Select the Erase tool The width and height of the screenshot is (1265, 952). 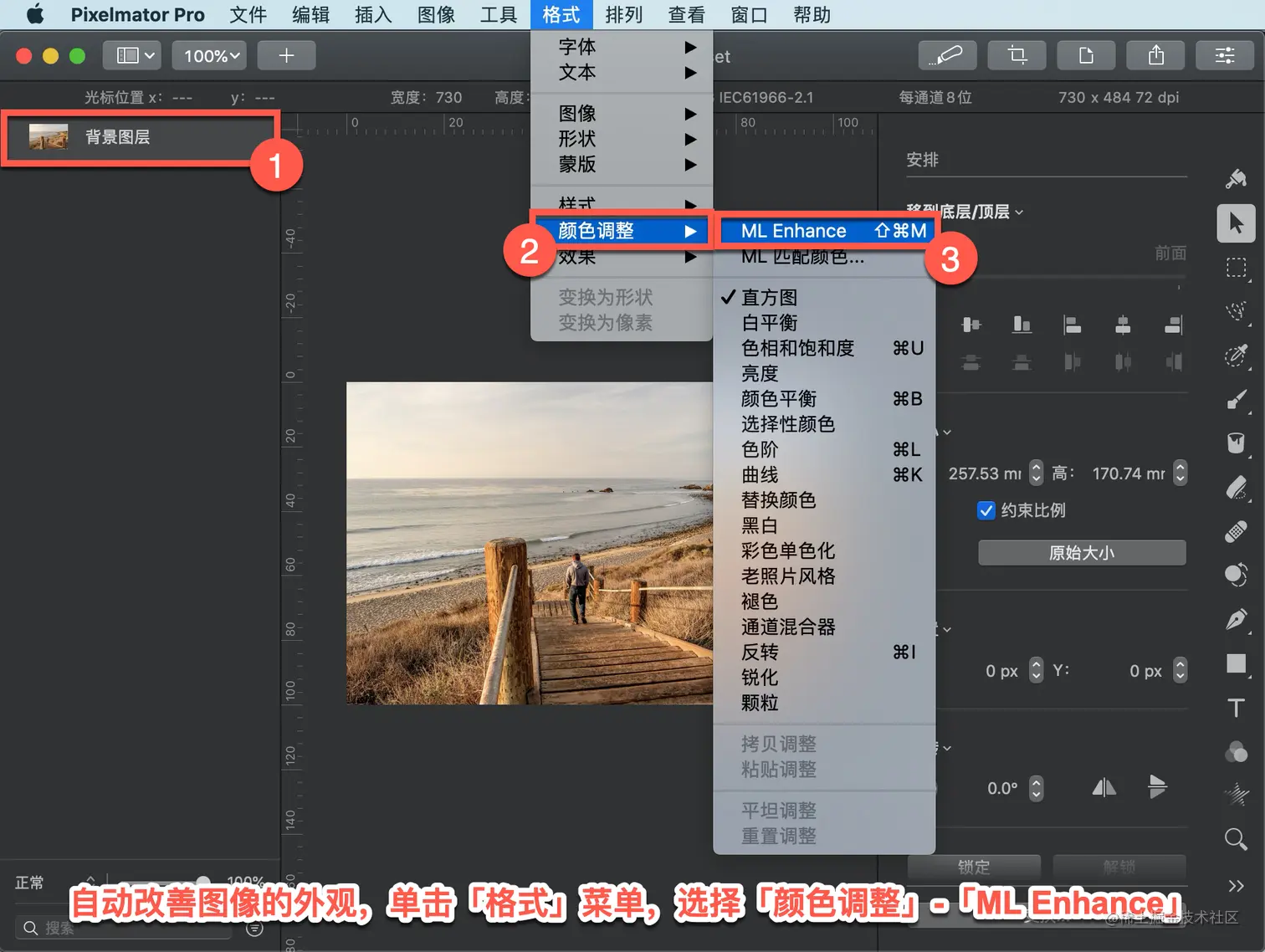click(1236, 487)
